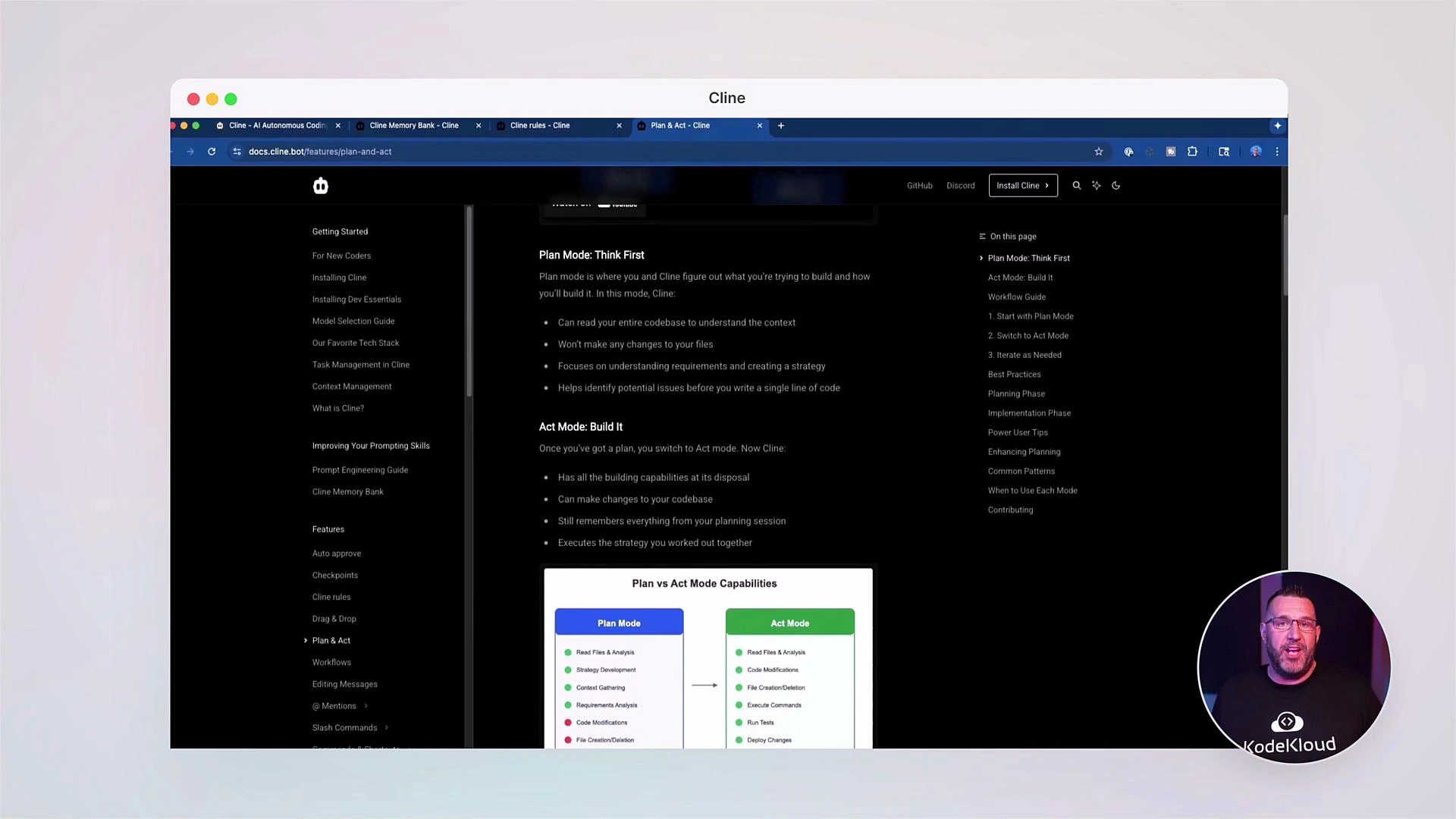Image resolution: width=1456 pixels, height=819 pixels.
Task: Jump to Best Practices in page outline
Action: [1015, 375]
